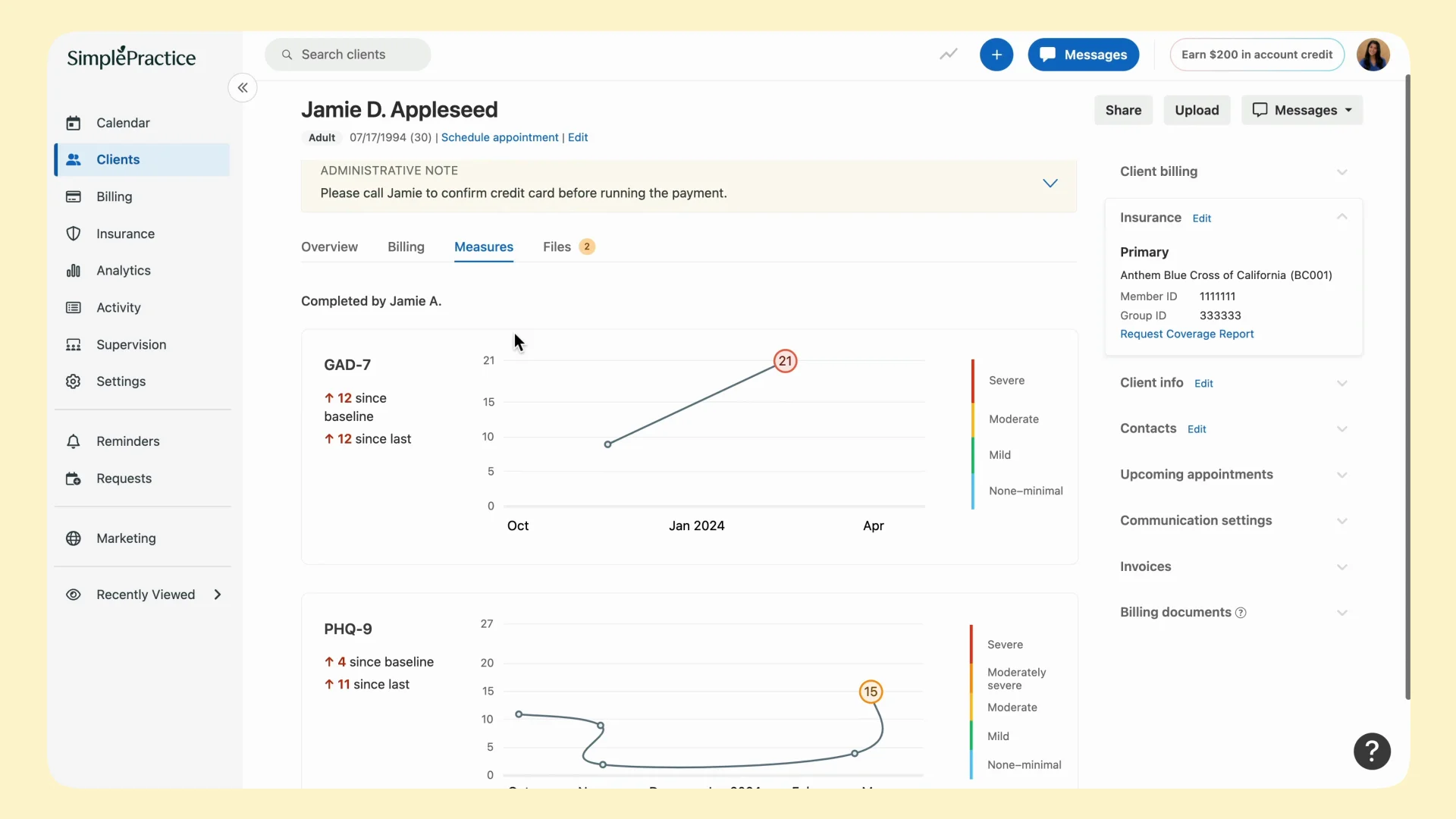Click Request Coverage Report link

(x=1186, y=334)
